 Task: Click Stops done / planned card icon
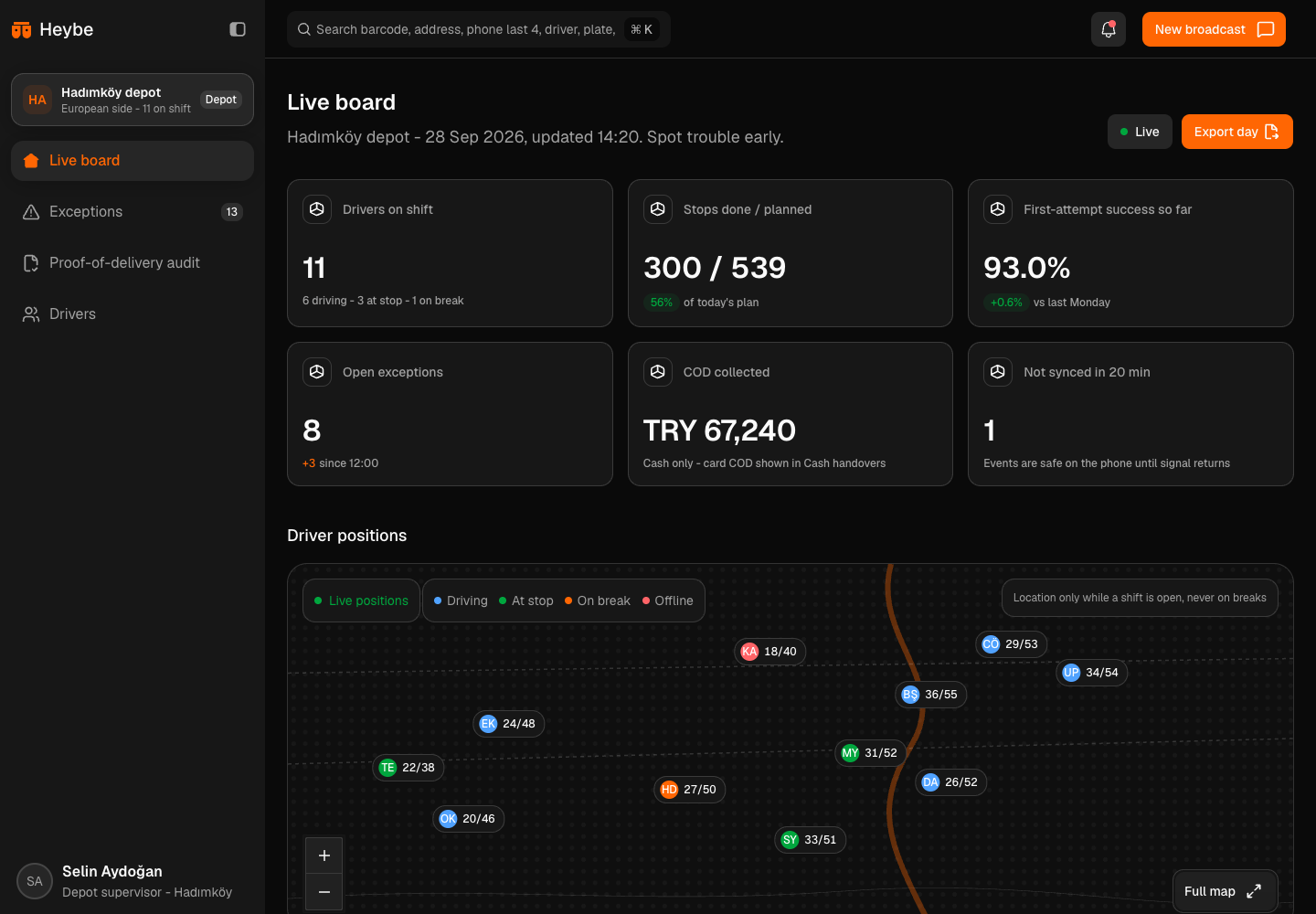click(x=658, y=209)
